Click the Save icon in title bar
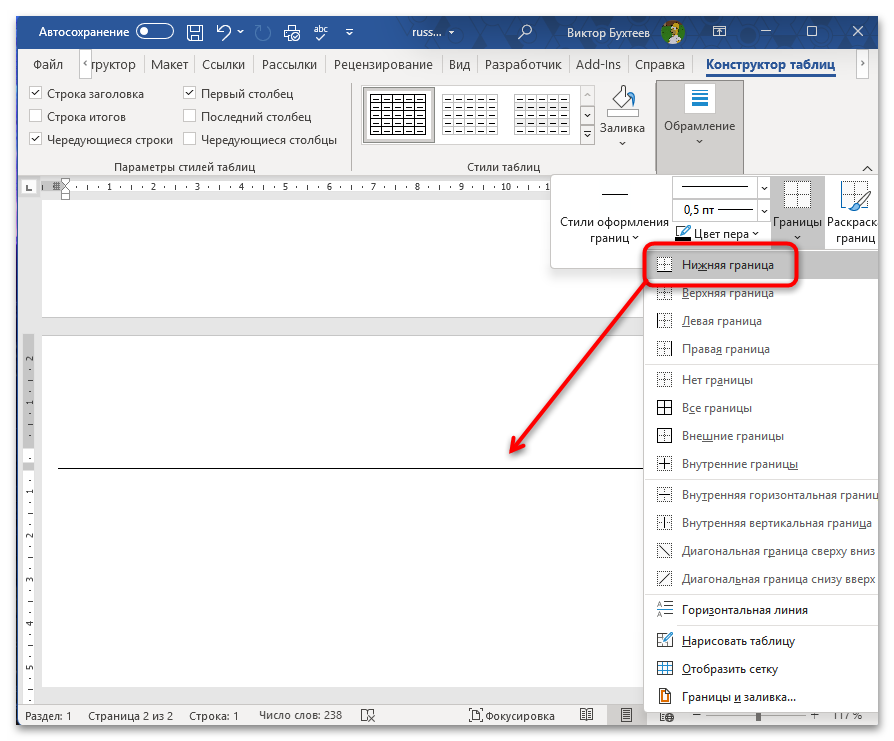The image size is (894, 741). click(195, 32)
